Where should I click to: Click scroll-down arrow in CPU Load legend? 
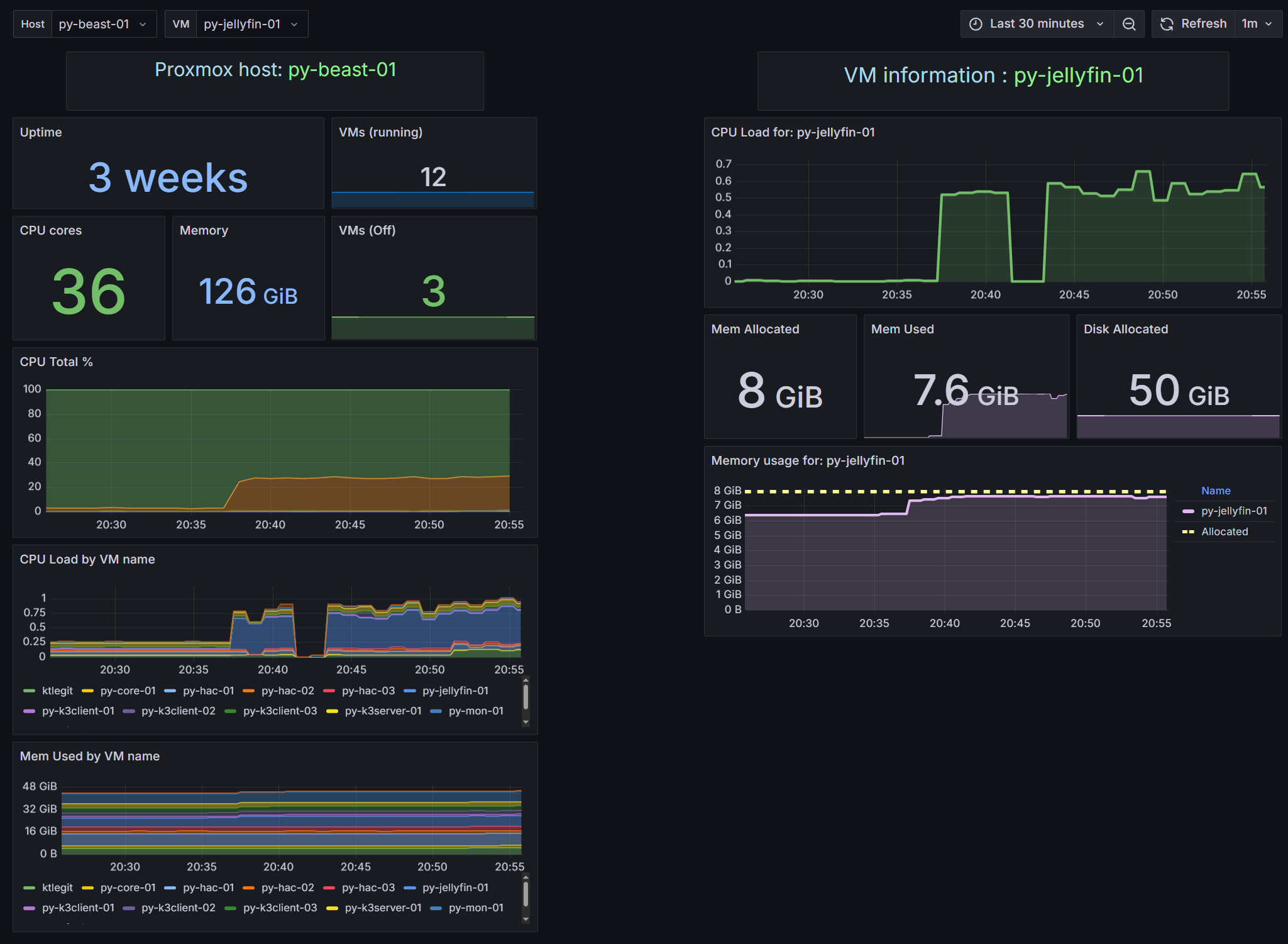pyautogui.click(x=526, y=723)
